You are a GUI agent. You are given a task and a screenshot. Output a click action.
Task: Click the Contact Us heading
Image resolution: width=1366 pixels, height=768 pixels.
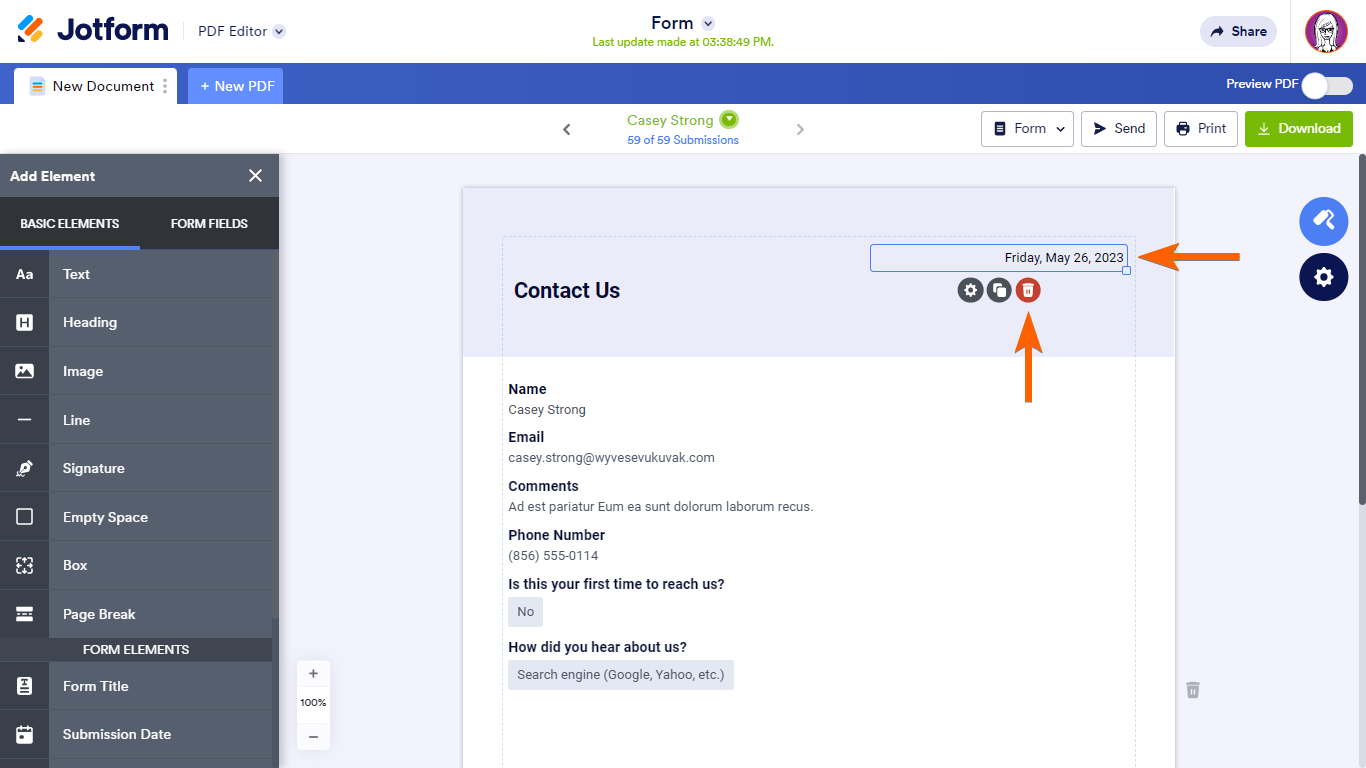coord(567,291)
